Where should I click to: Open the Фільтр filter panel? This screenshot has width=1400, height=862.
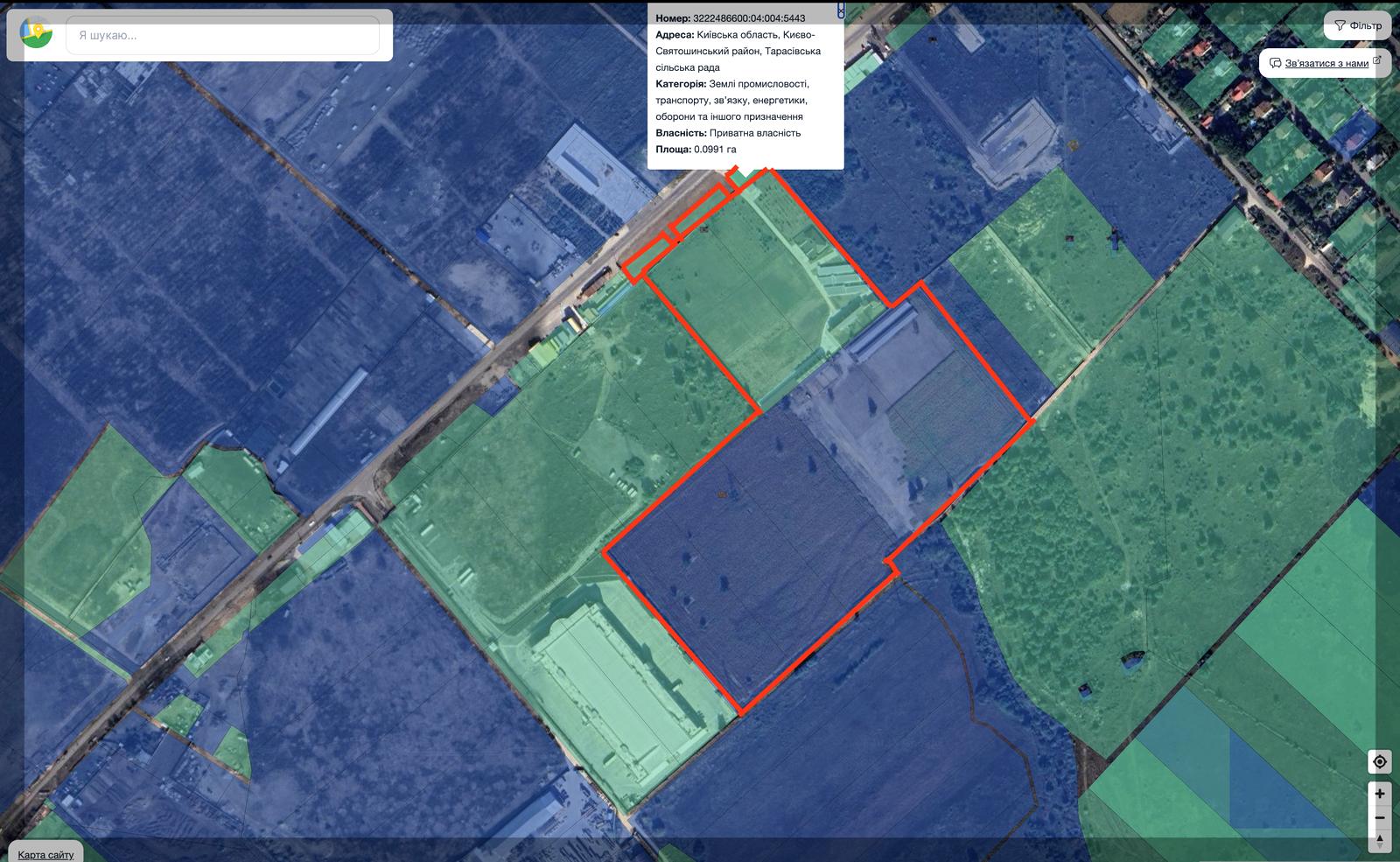(x=1357, y=26)
